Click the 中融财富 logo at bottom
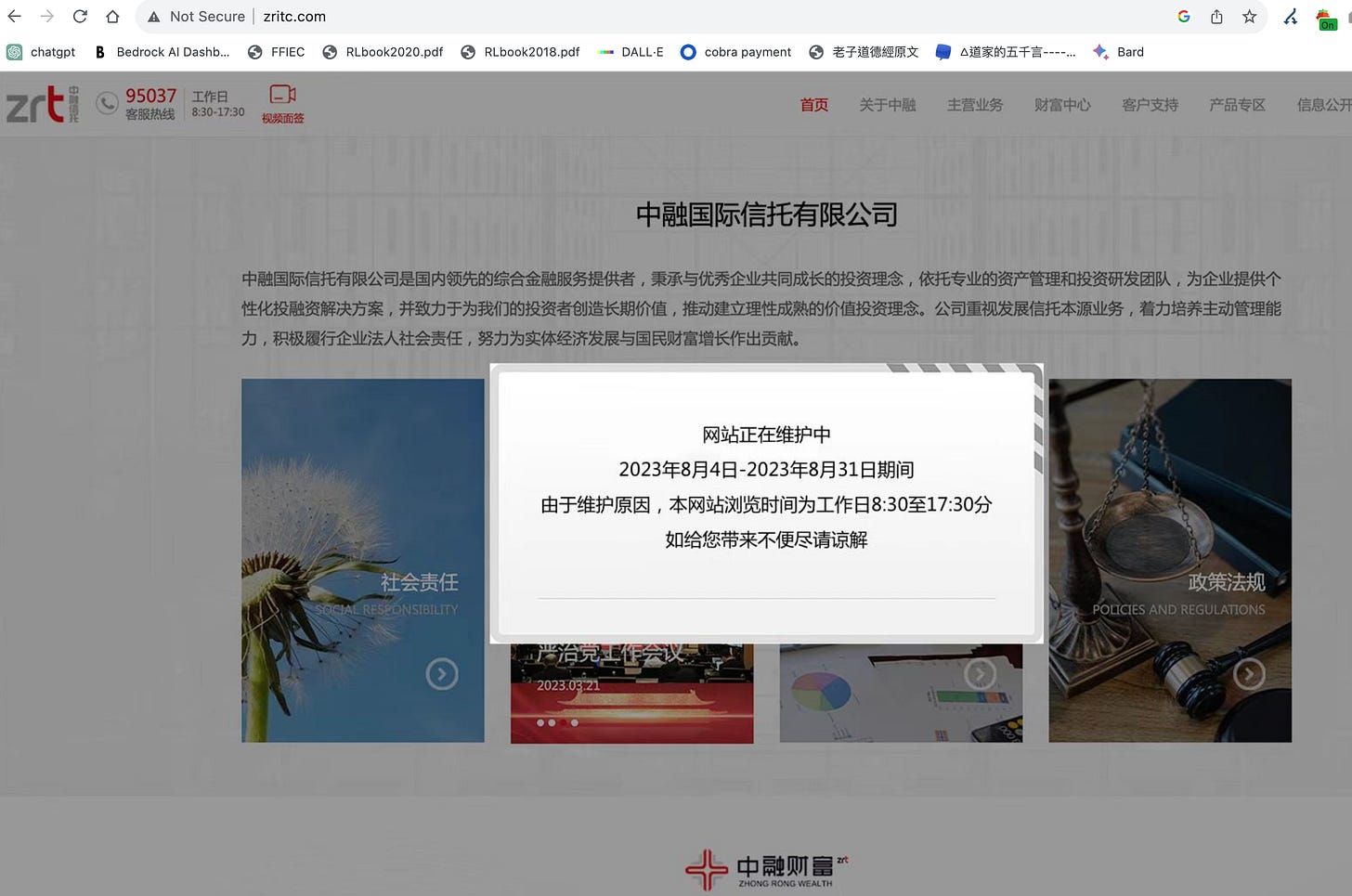The width and height of the screenshot is (1352, 896). (x=767, y=870)
